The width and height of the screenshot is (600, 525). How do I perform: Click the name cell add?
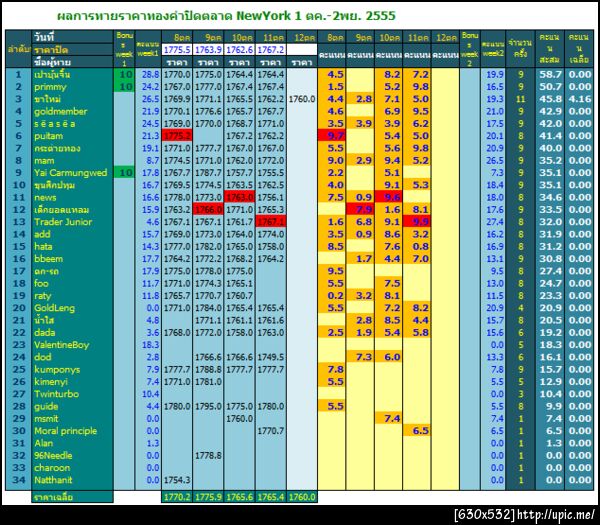[x=72, y=234]
